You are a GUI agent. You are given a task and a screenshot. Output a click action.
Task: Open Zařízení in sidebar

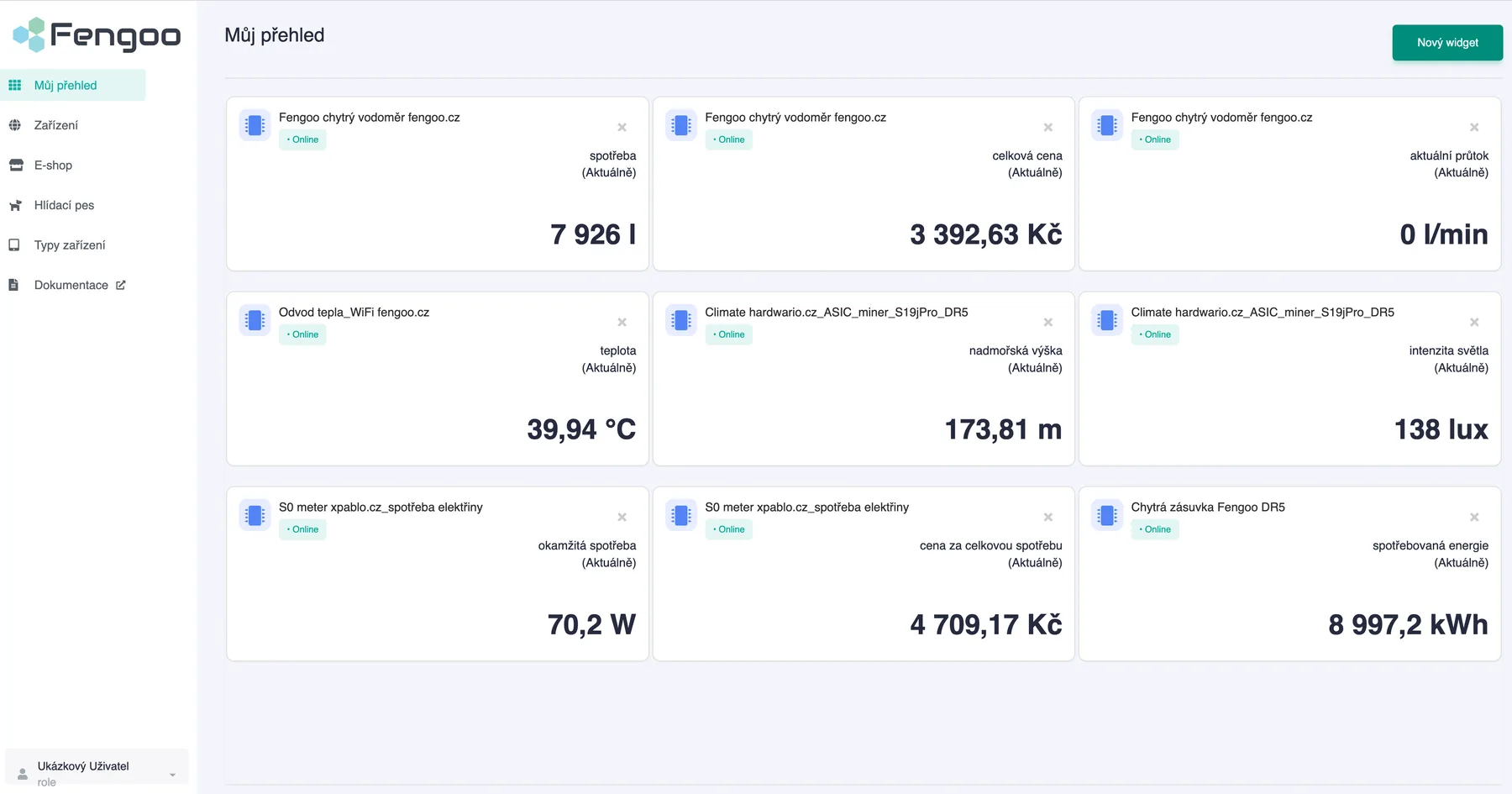point(55,125)
